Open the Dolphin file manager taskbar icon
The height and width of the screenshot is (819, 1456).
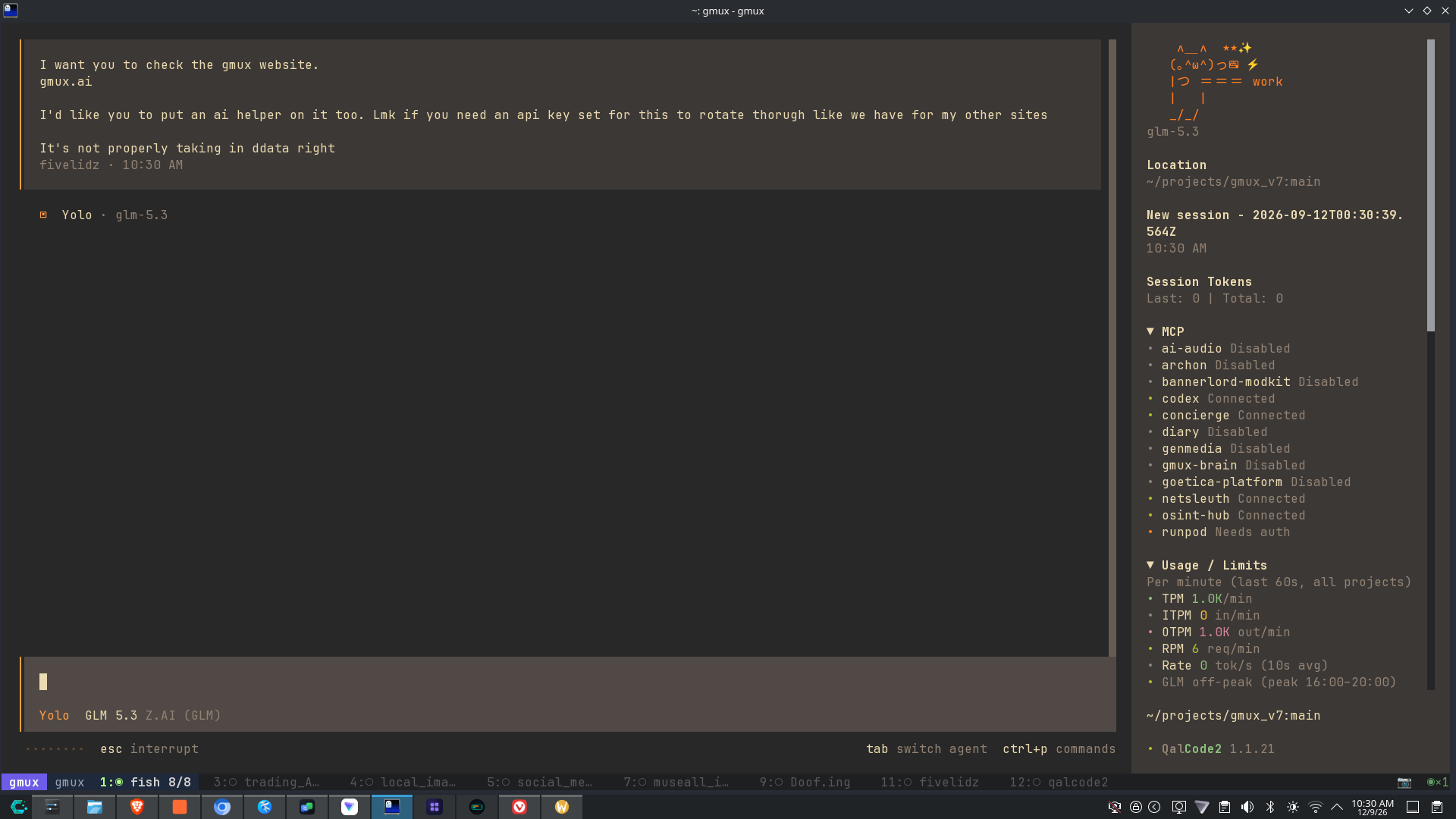tap(95, 807)
